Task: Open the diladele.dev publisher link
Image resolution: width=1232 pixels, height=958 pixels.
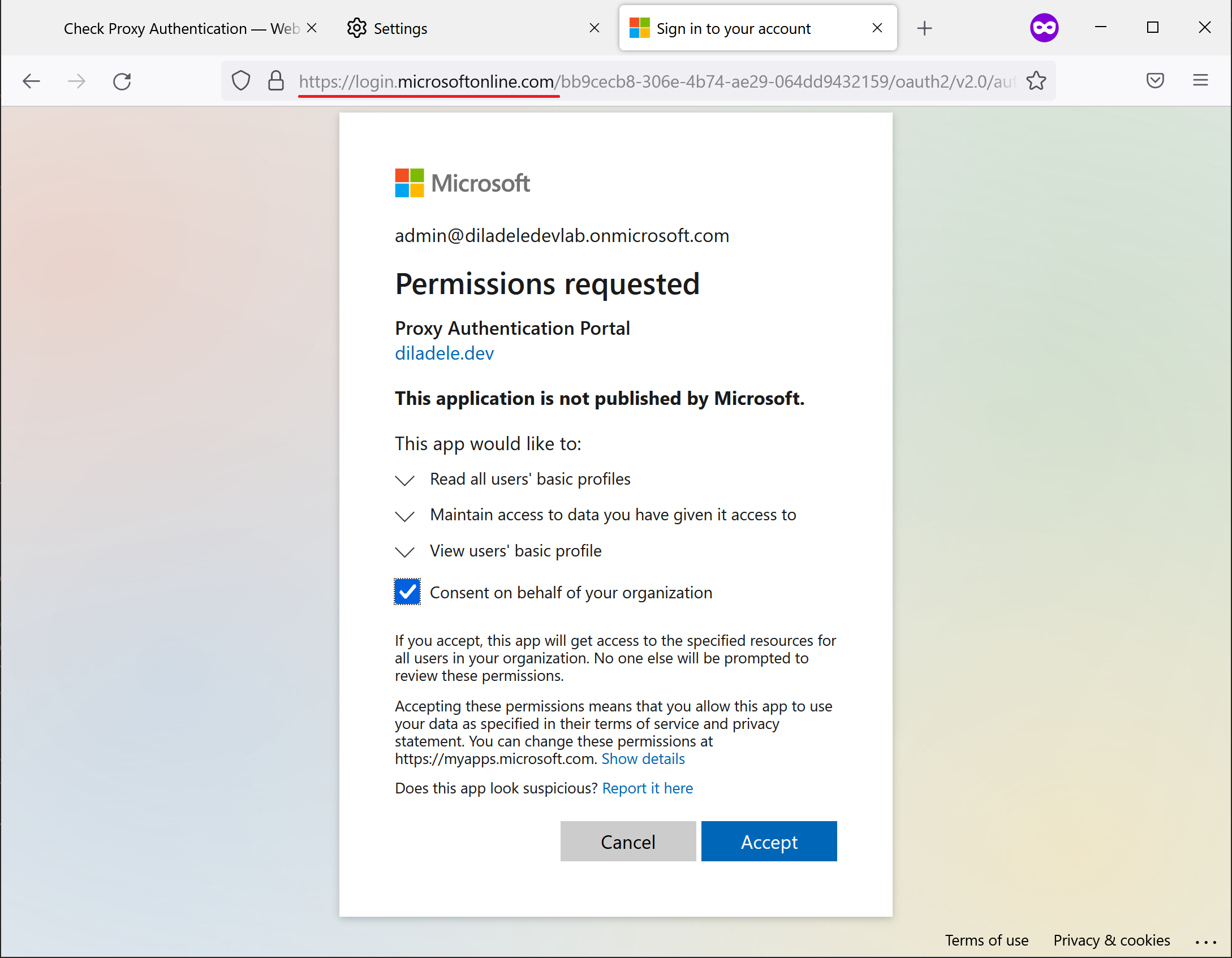Action: [445, 353]
